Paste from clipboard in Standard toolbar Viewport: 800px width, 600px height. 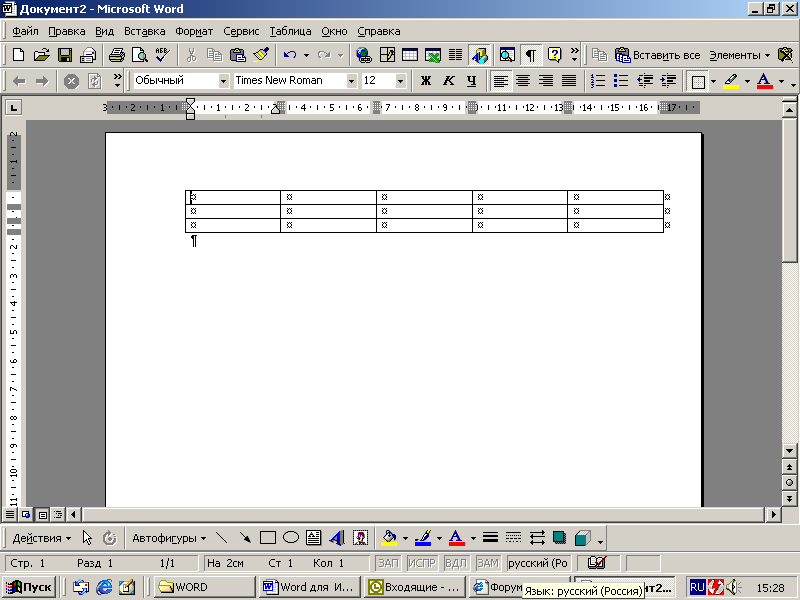(238, 55)
